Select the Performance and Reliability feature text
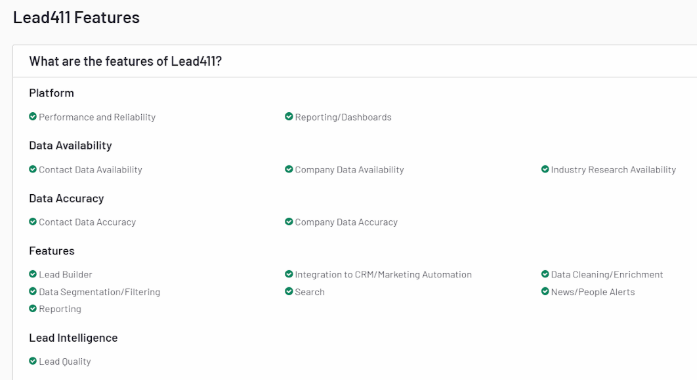697x380 pixels. click(x=97, y=117)
